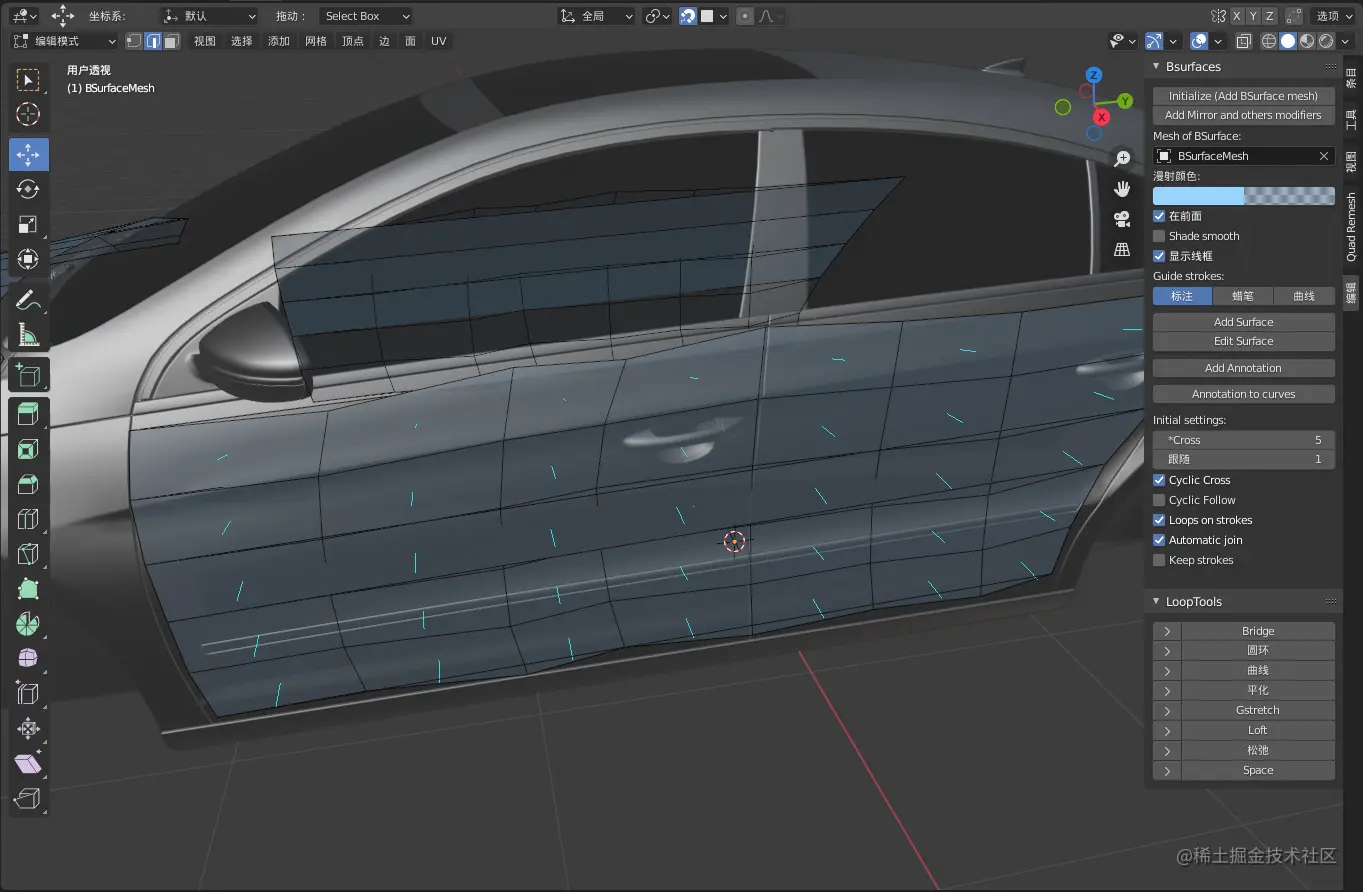The width and height of the screenshot is (1363, 892).
Task: Select the Extrude Region tool
Action: pyautogui.click(x=28, y=412)
